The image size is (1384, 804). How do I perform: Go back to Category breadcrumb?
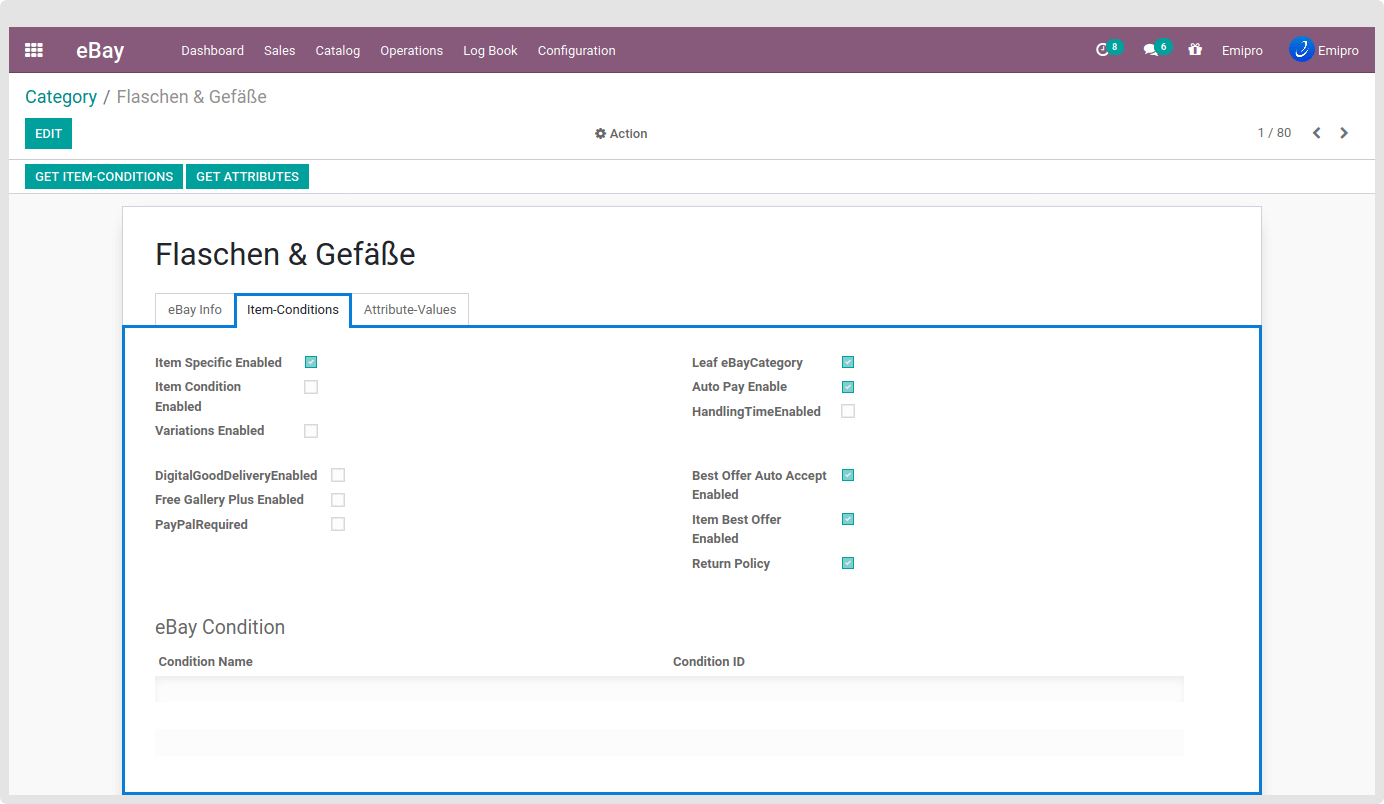[61, 97]
